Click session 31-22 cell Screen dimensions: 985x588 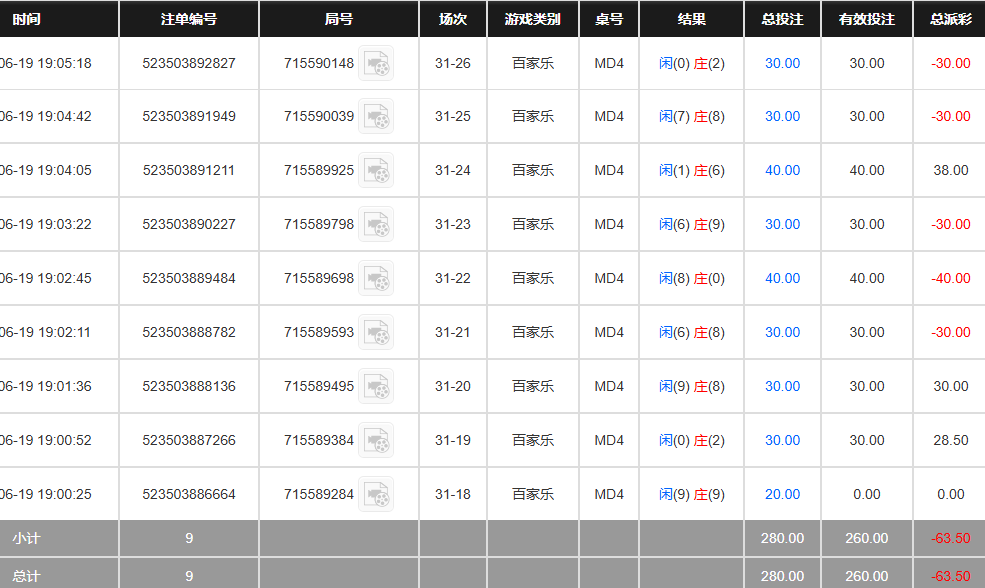(x=453, y=278)
